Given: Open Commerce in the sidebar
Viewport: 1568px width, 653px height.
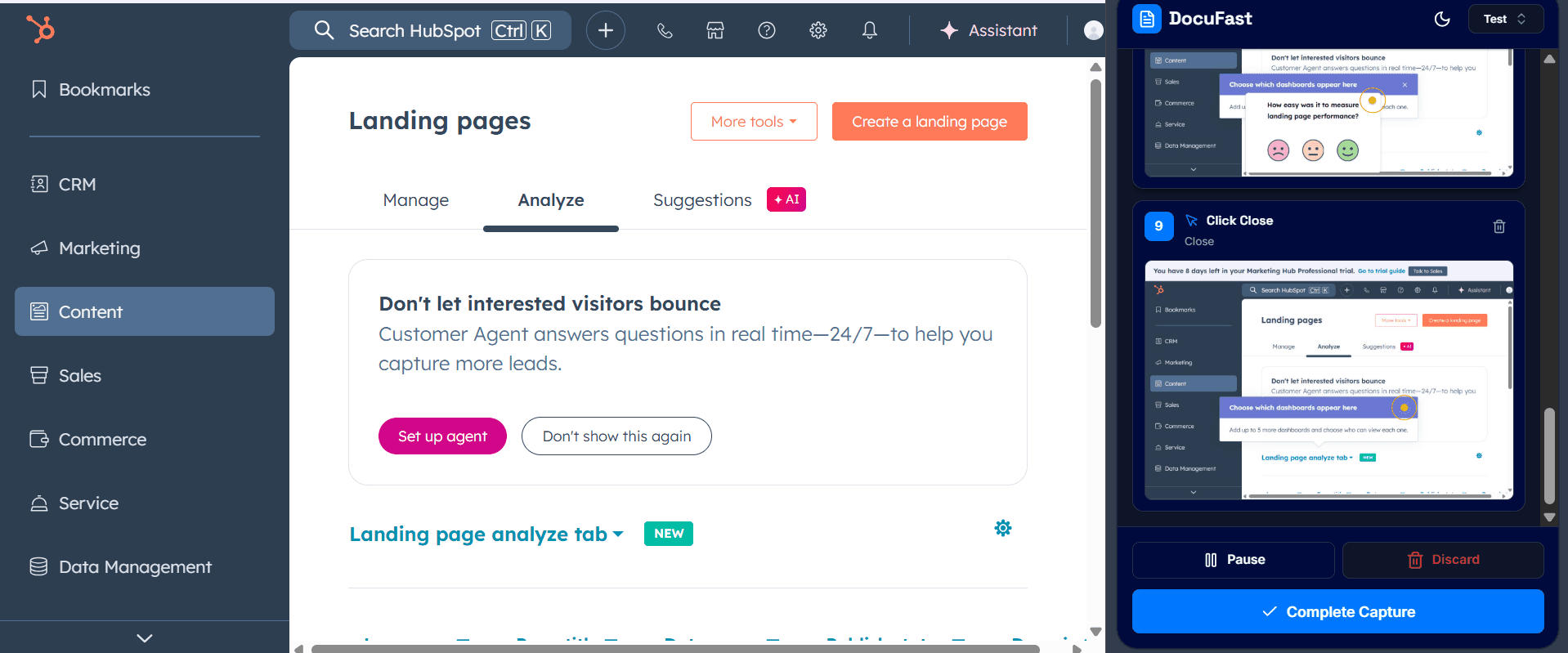Looking at the screenshot, I should pyautogui.click(x=145, y=439).
